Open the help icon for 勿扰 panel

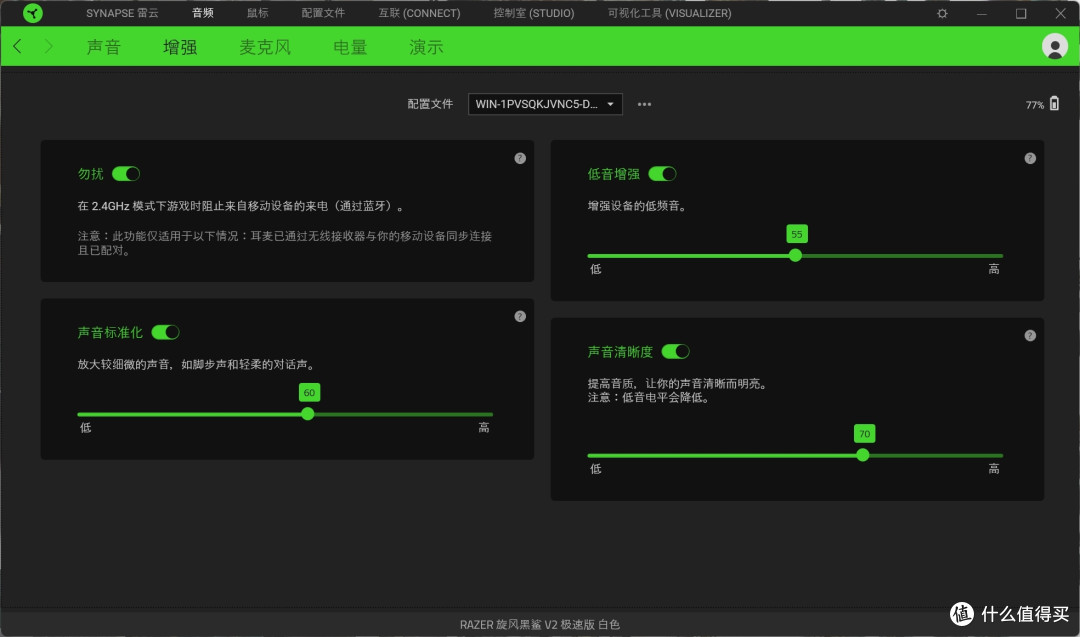520,158
